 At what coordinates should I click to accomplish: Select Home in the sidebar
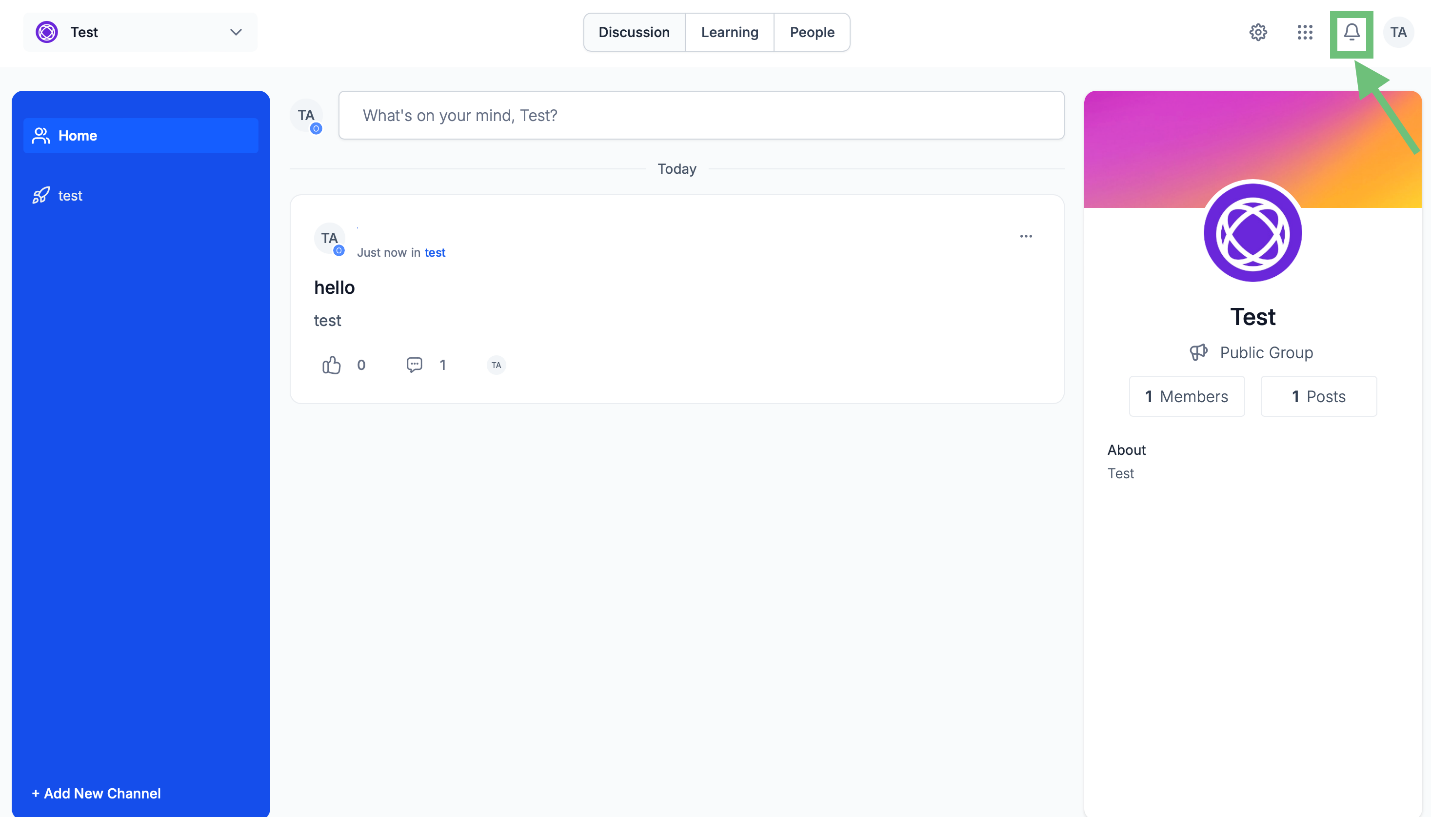[140, 136]
